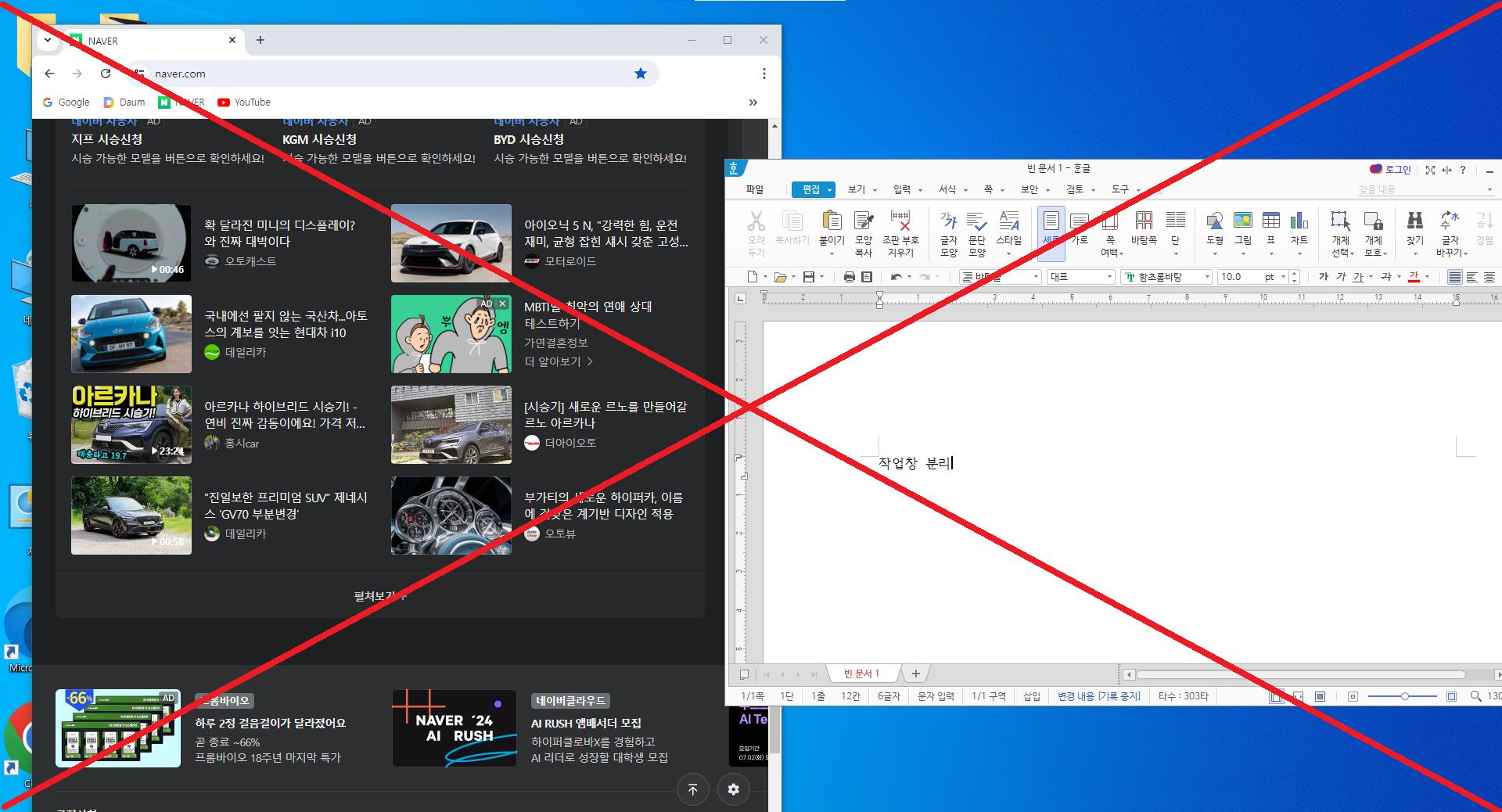The width and height of the screenshot is (1502, 812).
Task: Click 더 알아보기 in the MBTI ad
Action: tap(559, 361)
